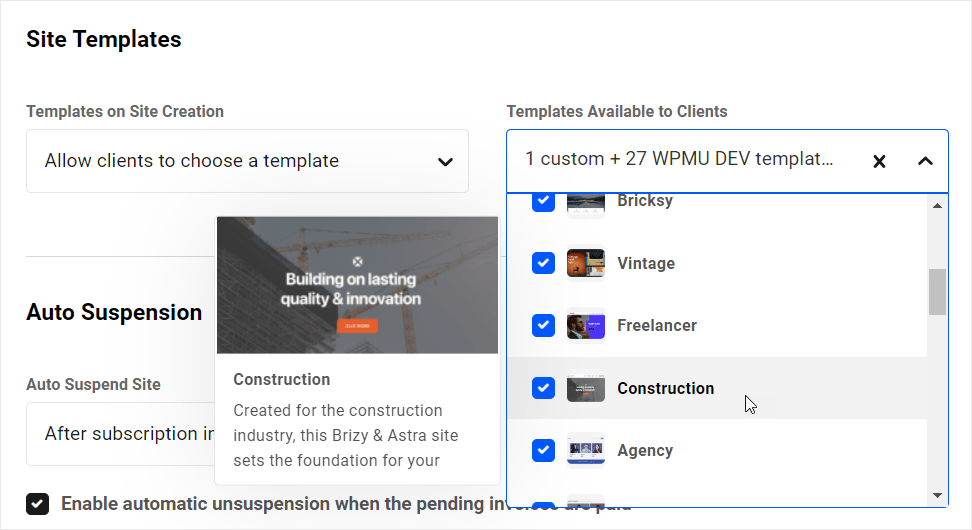Open the Templates on Site Creation dropdown

pos(247,161)
